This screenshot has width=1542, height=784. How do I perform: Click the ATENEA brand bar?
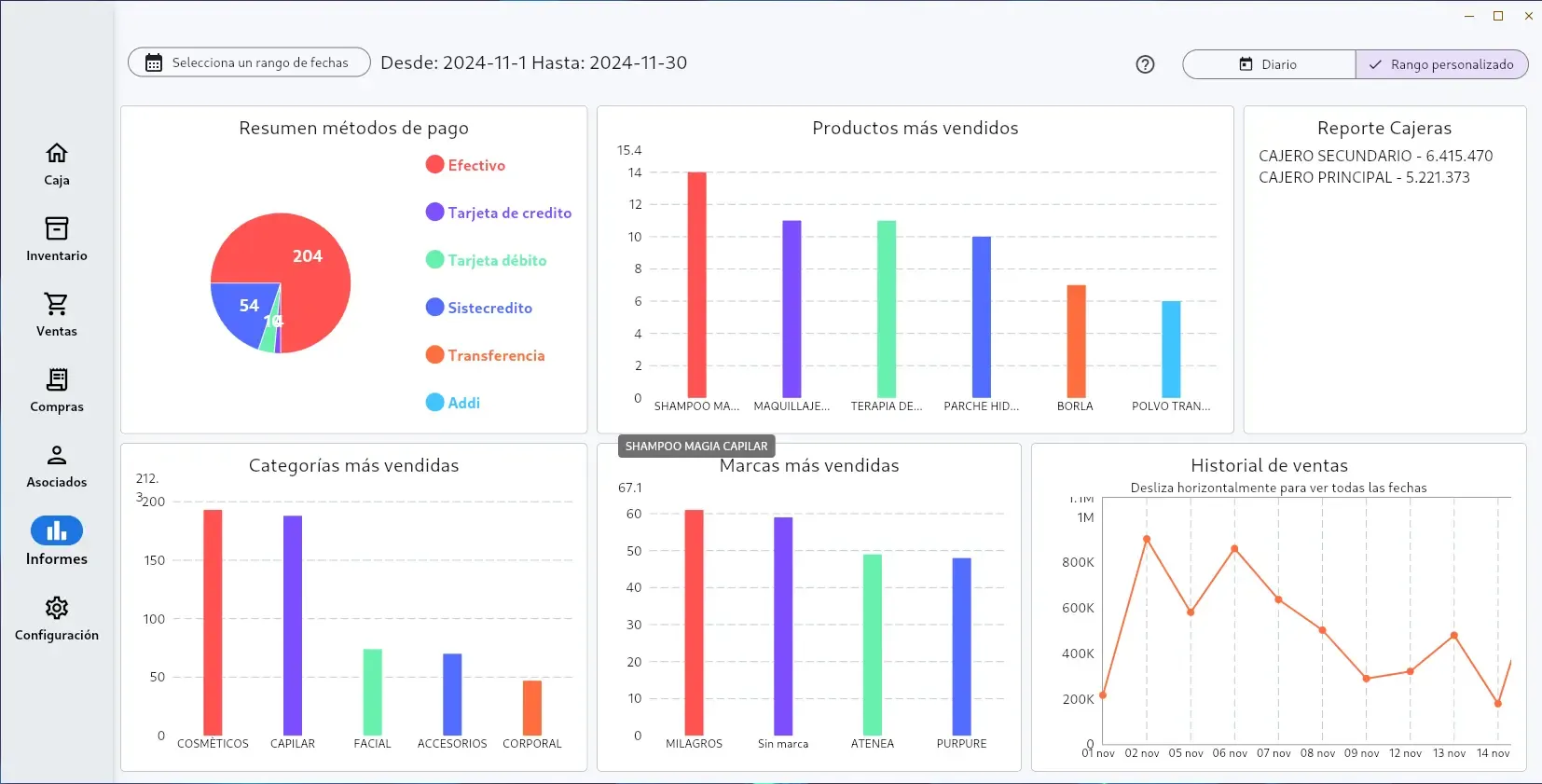click(873, 645)
